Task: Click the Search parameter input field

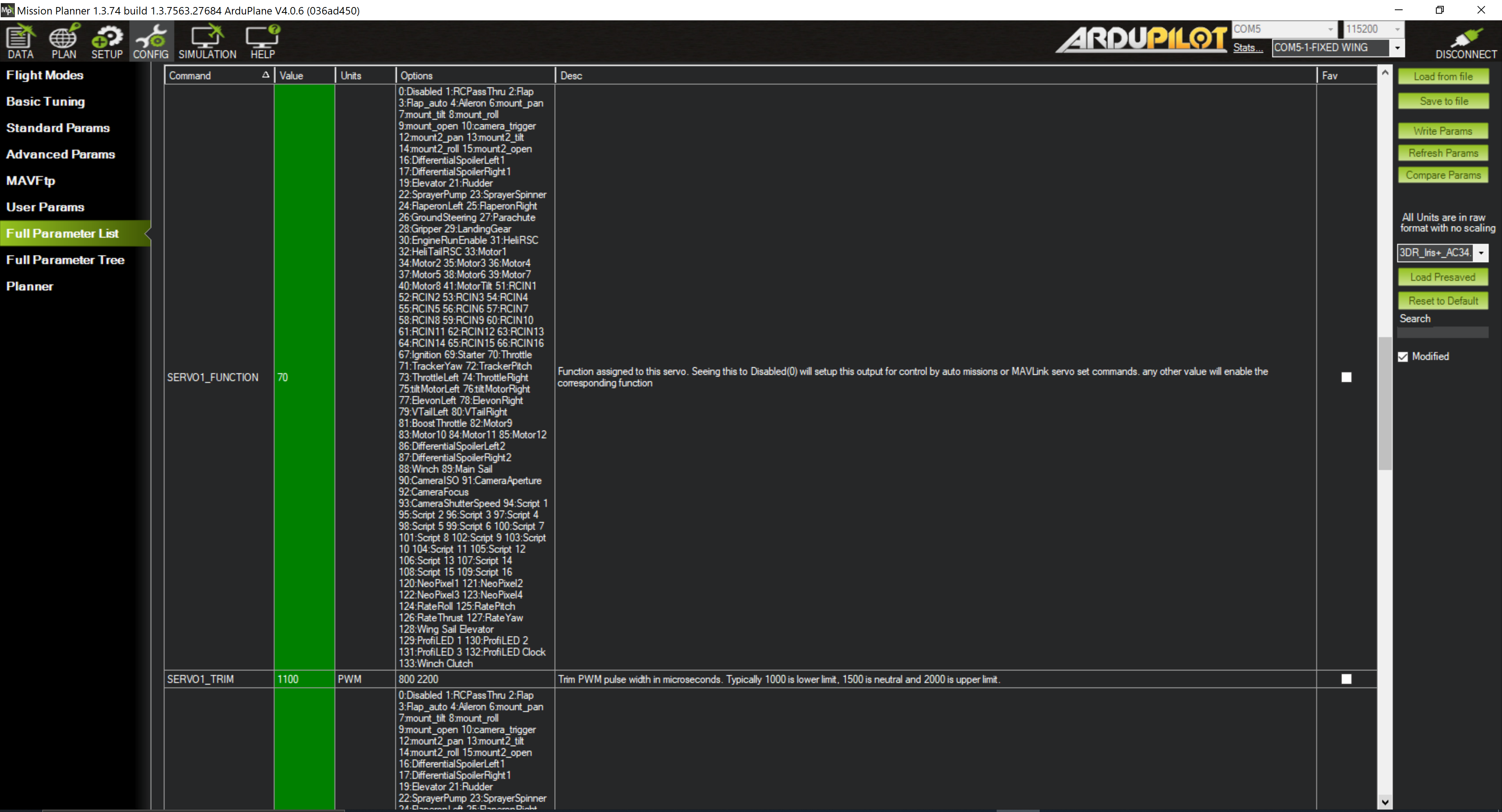Action: pyautogui.click(x=1443, y=332)
